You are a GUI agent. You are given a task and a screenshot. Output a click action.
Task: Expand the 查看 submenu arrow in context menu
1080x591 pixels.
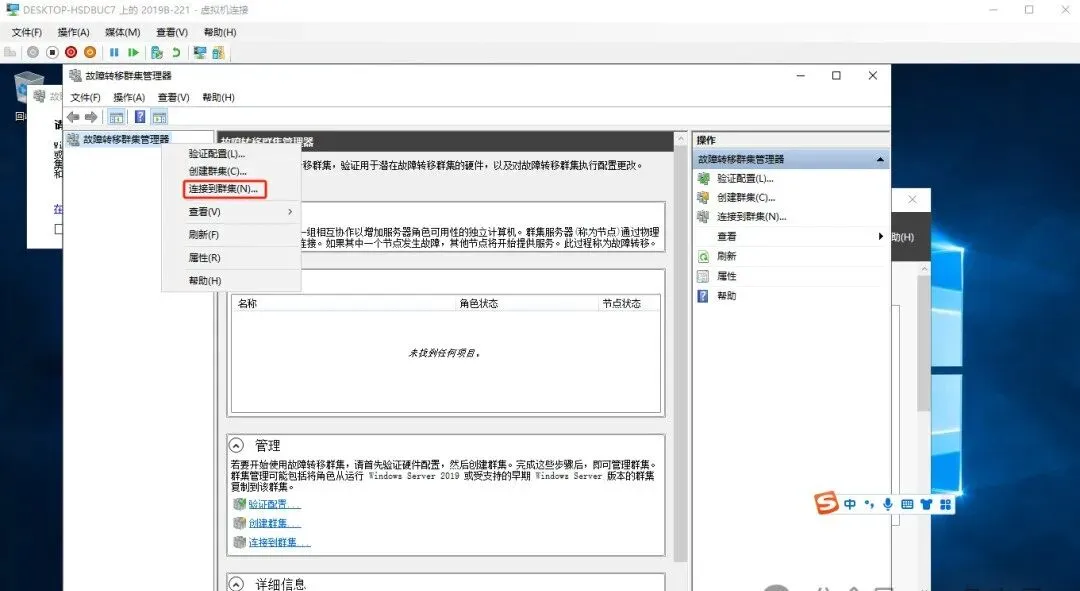point(291,213)
